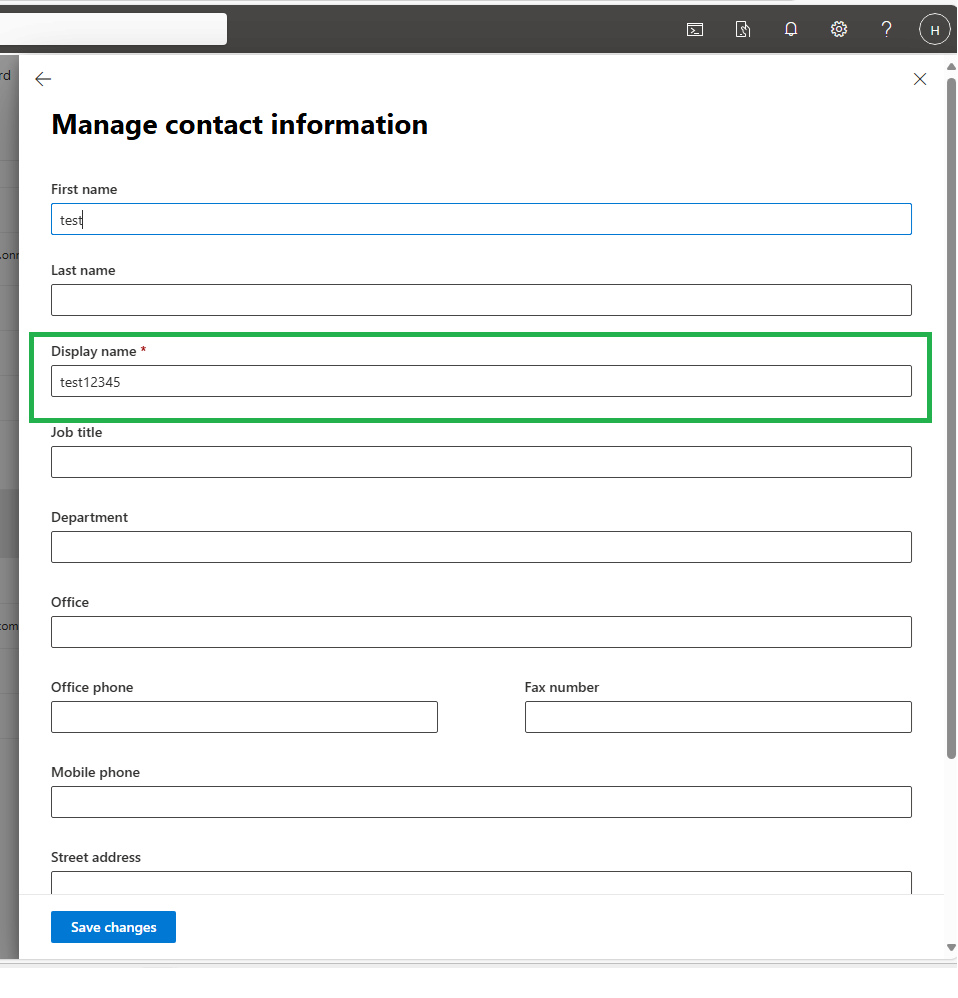Close the Manage contact information panel
958x998 pixels.
pos(919,79)
